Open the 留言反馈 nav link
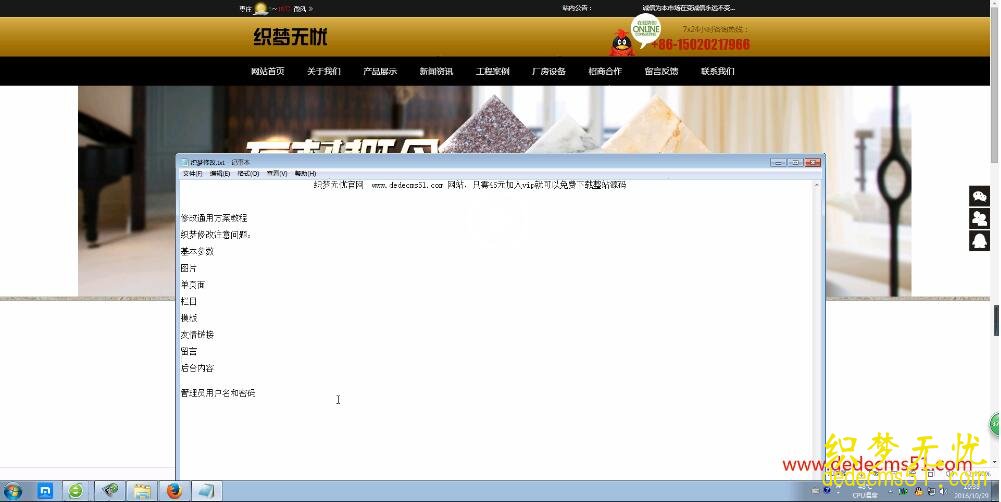Screen dimensions: 1001x502 click(661, 72)
